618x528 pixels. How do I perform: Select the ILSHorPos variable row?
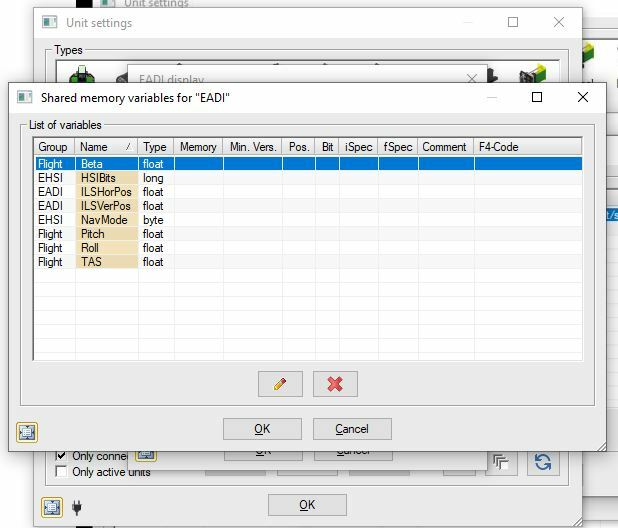tap(308, 192)
